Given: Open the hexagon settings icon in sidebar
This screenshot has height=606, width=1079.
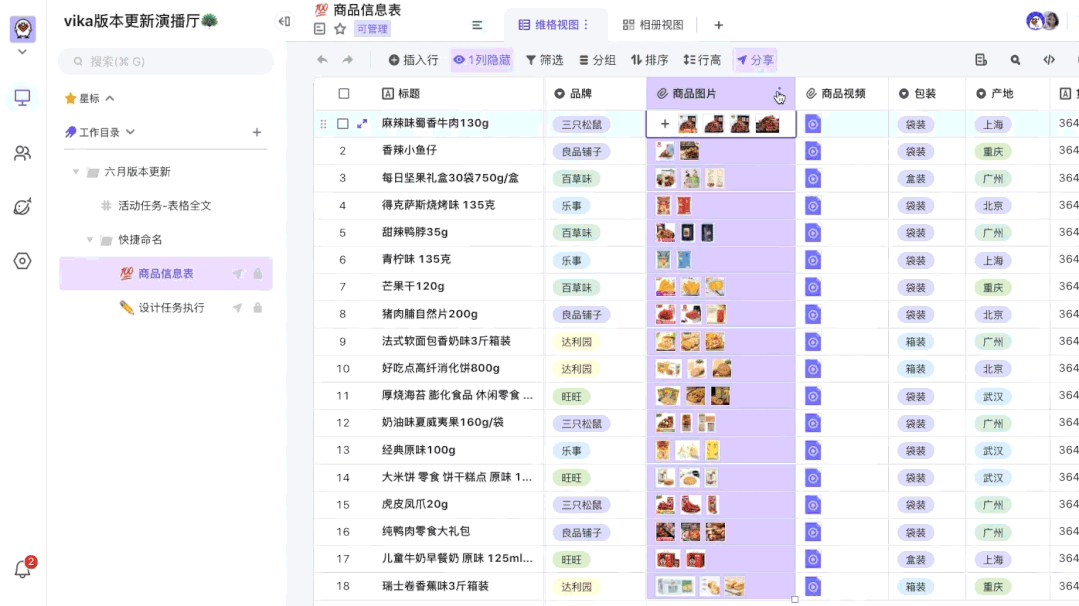Looking at the screenshot, I should [x=23, y=261].
